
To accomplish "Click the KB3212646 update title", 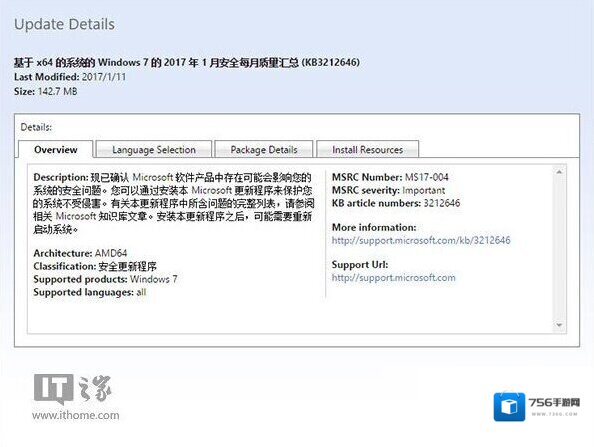I will [x=187, y=62].
